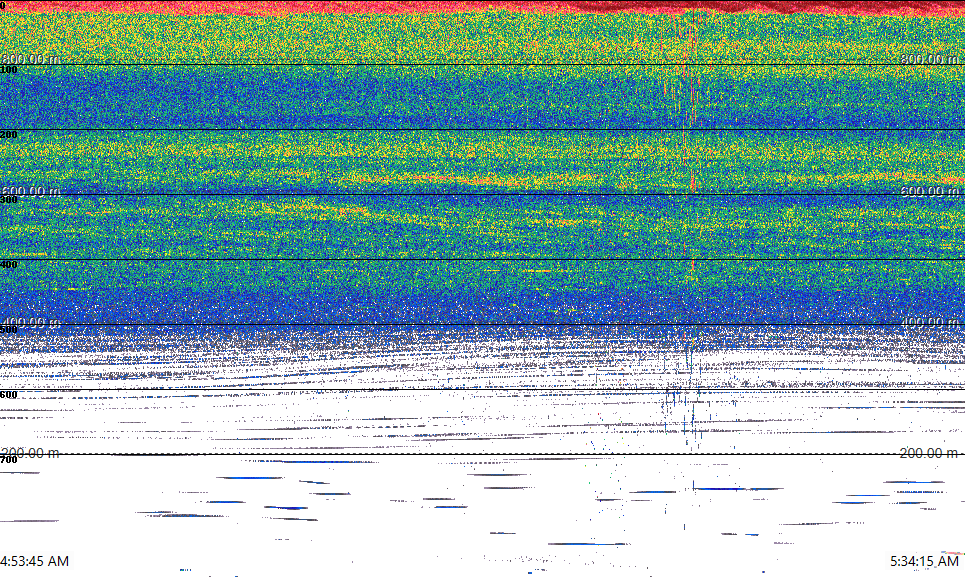Select the 300 depth scale label

pos(9,200)
